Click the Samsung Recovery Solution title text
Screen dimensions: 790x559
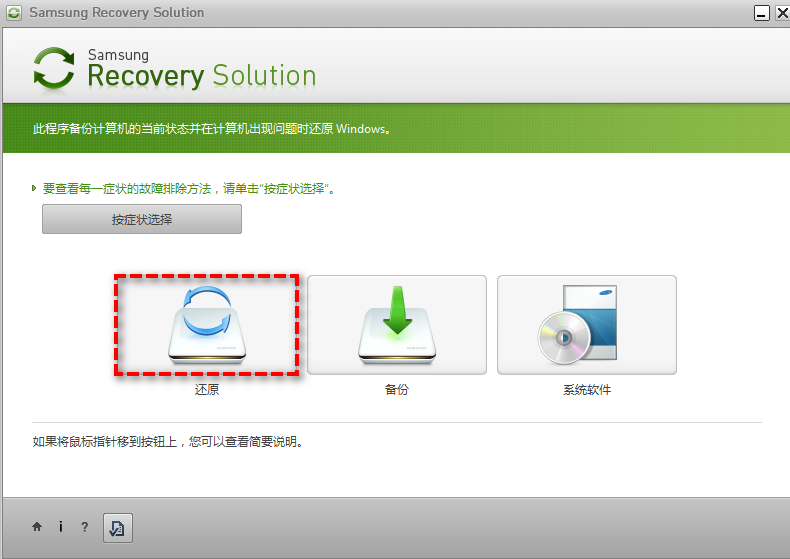click(x=116, y=13)
